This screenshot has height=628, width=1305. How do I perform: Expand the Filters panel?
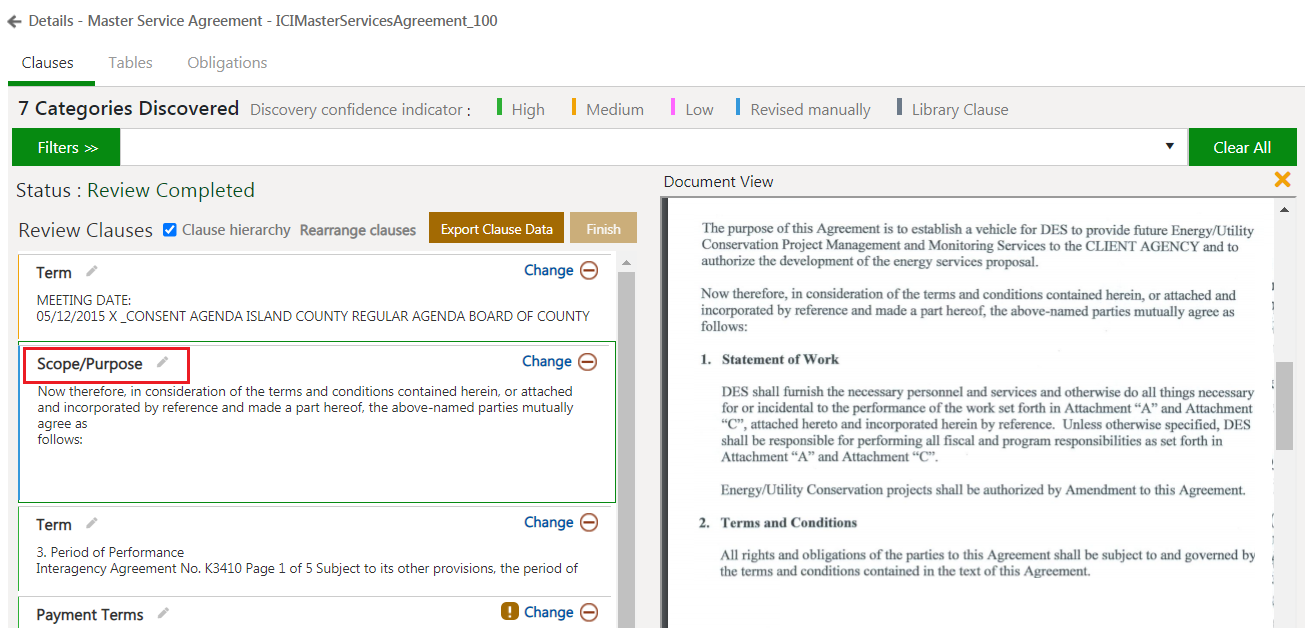(67, 147)
